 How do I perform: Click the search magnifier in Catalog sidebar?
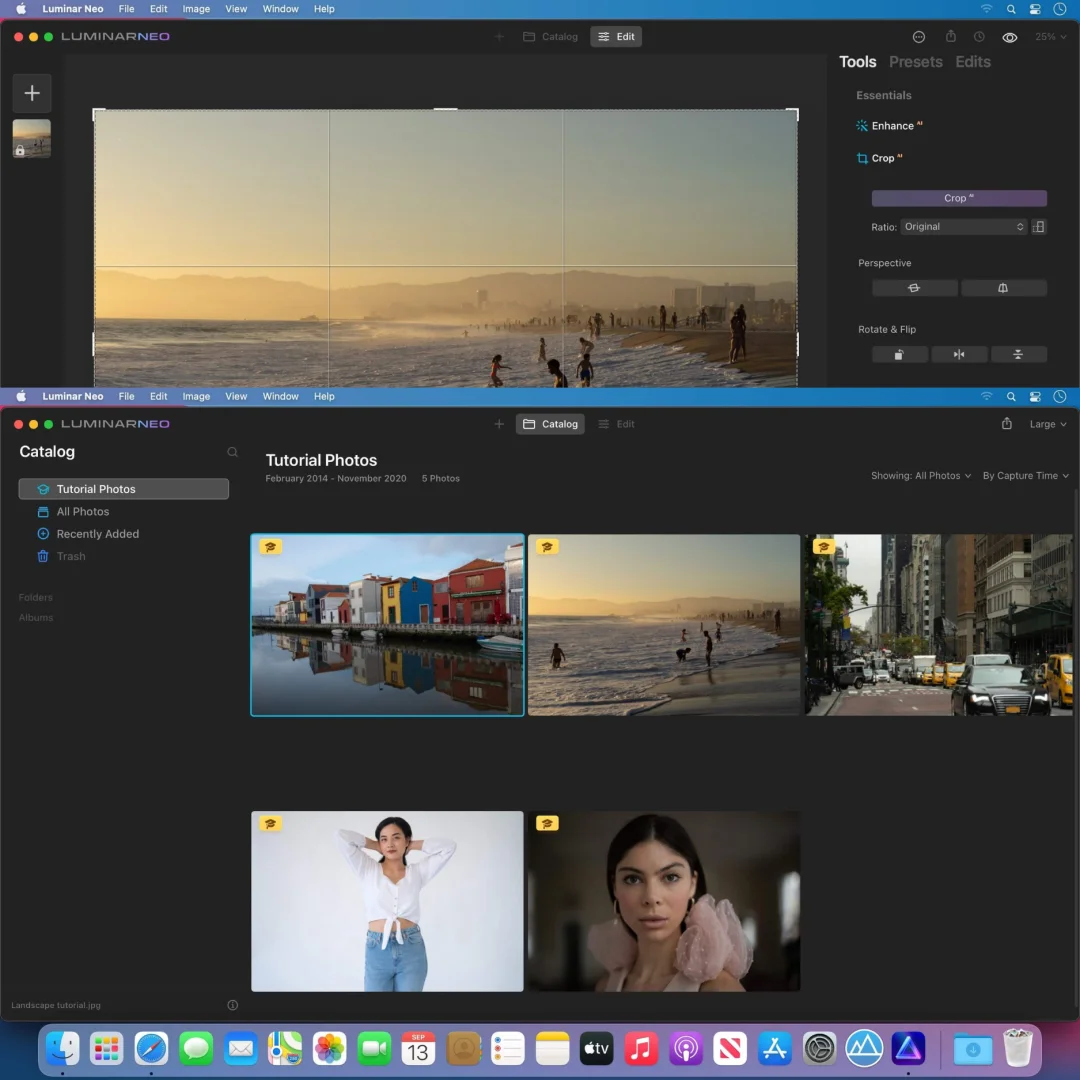232,452
